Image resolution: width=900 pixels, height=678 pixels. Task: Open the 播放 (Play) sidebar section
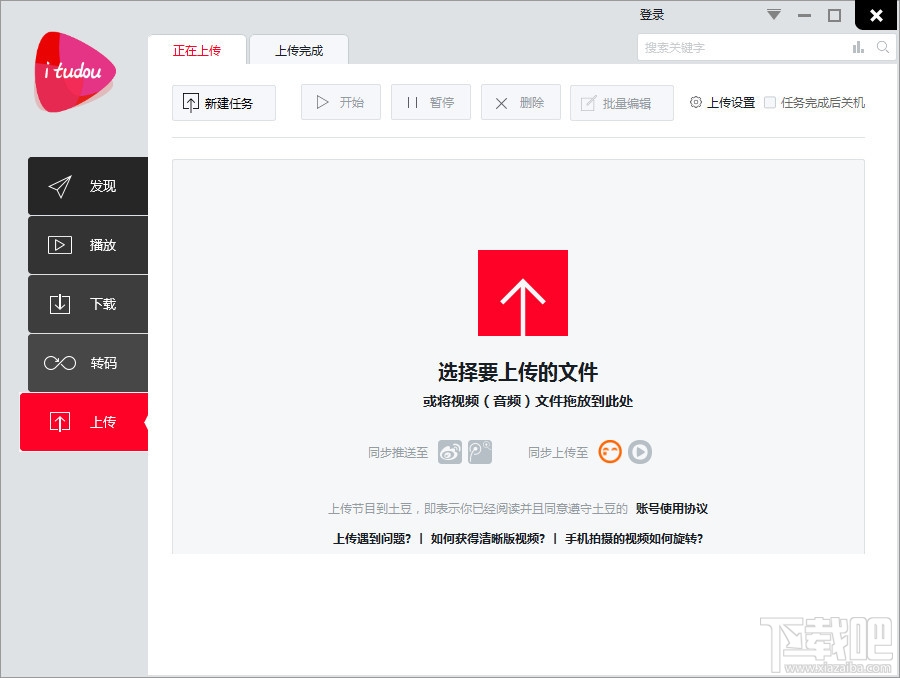point(88,245)
